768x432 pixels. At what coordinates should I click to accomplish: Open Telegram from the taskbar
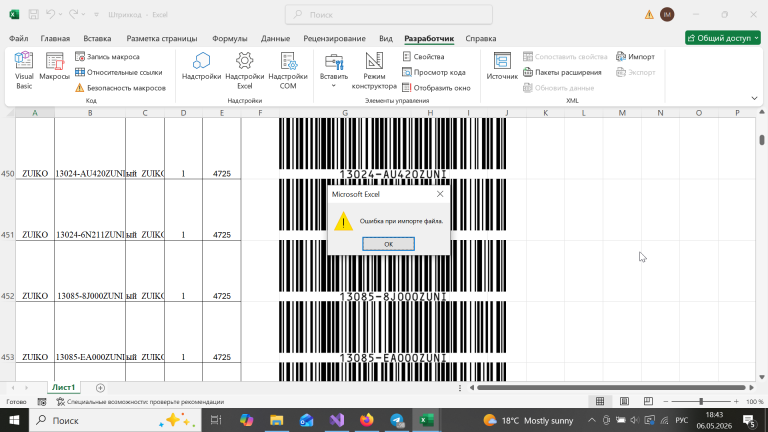397,420
